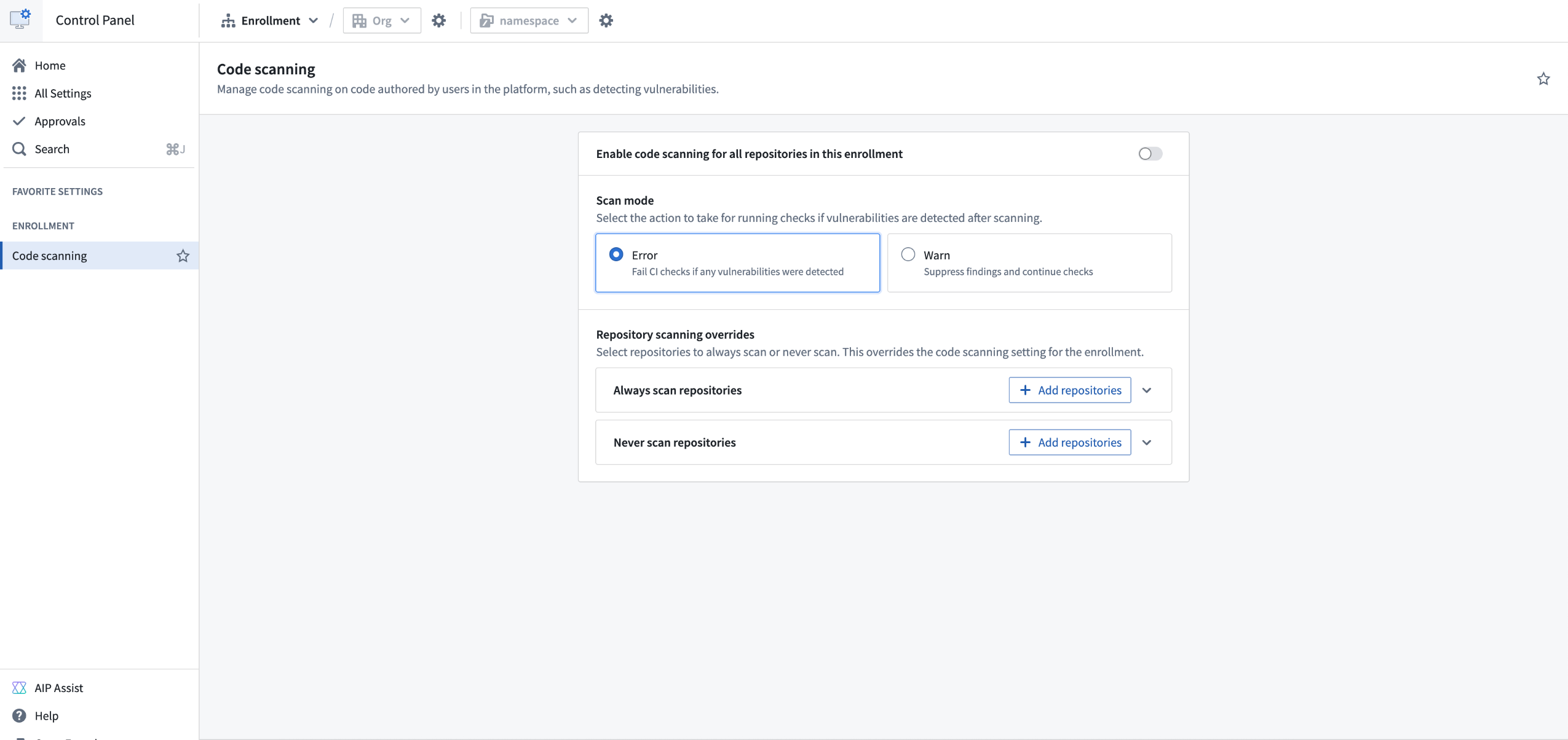Click the gear icon next to Org
This screenshot has height=740, width=1568.
point(438,20)
